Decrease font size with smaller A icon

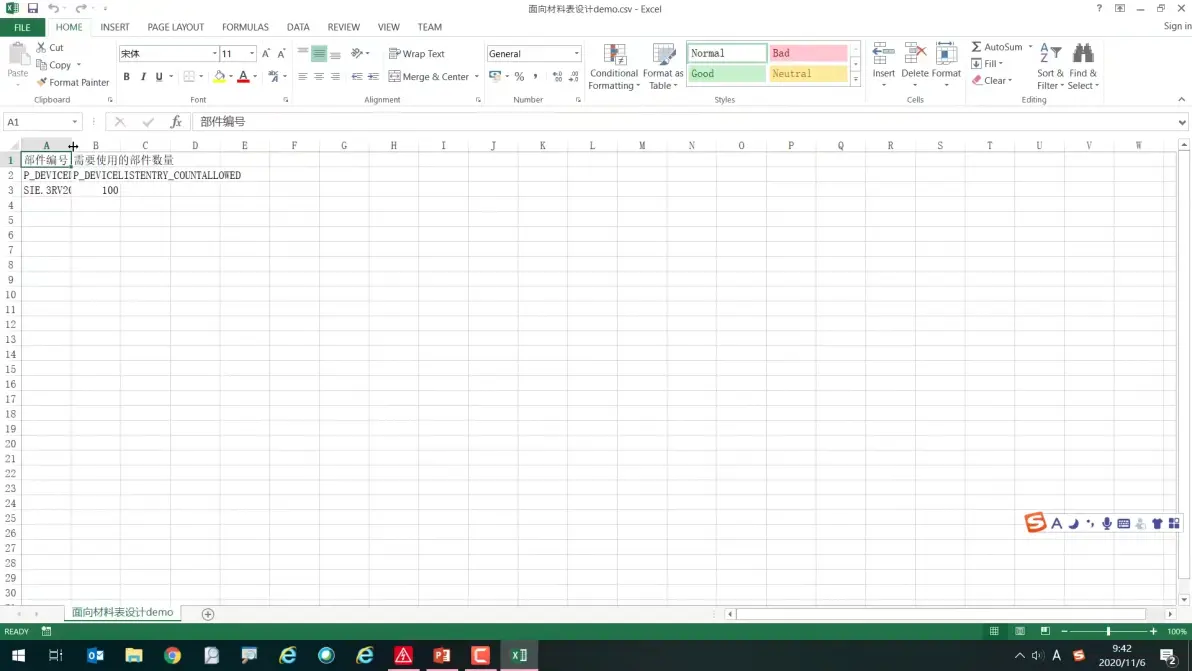tap(281, 53)
